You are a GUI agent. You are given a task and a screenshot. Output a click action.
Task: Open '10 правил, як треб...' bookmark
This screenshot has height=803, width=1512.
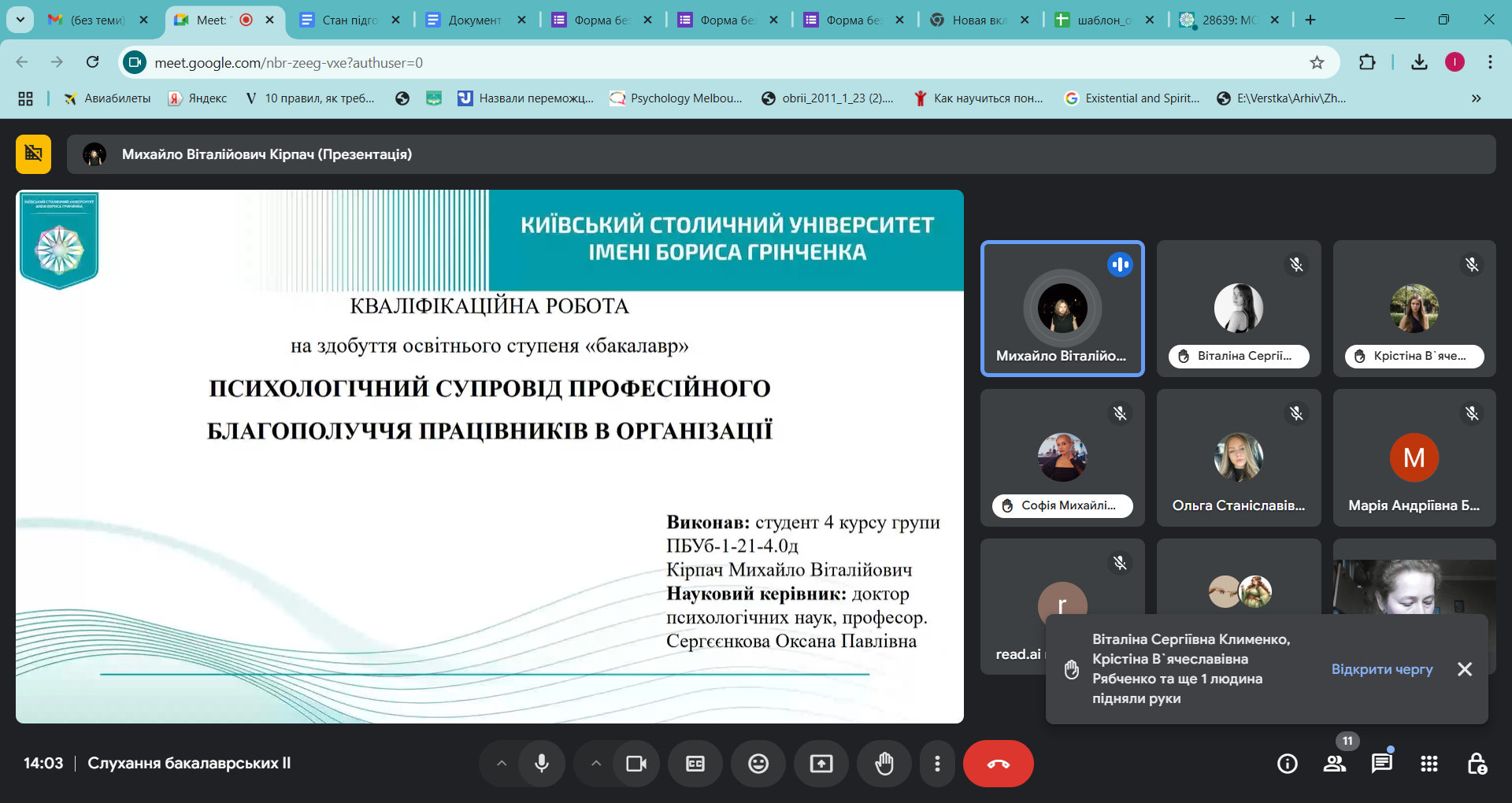[x=309, y=98]
